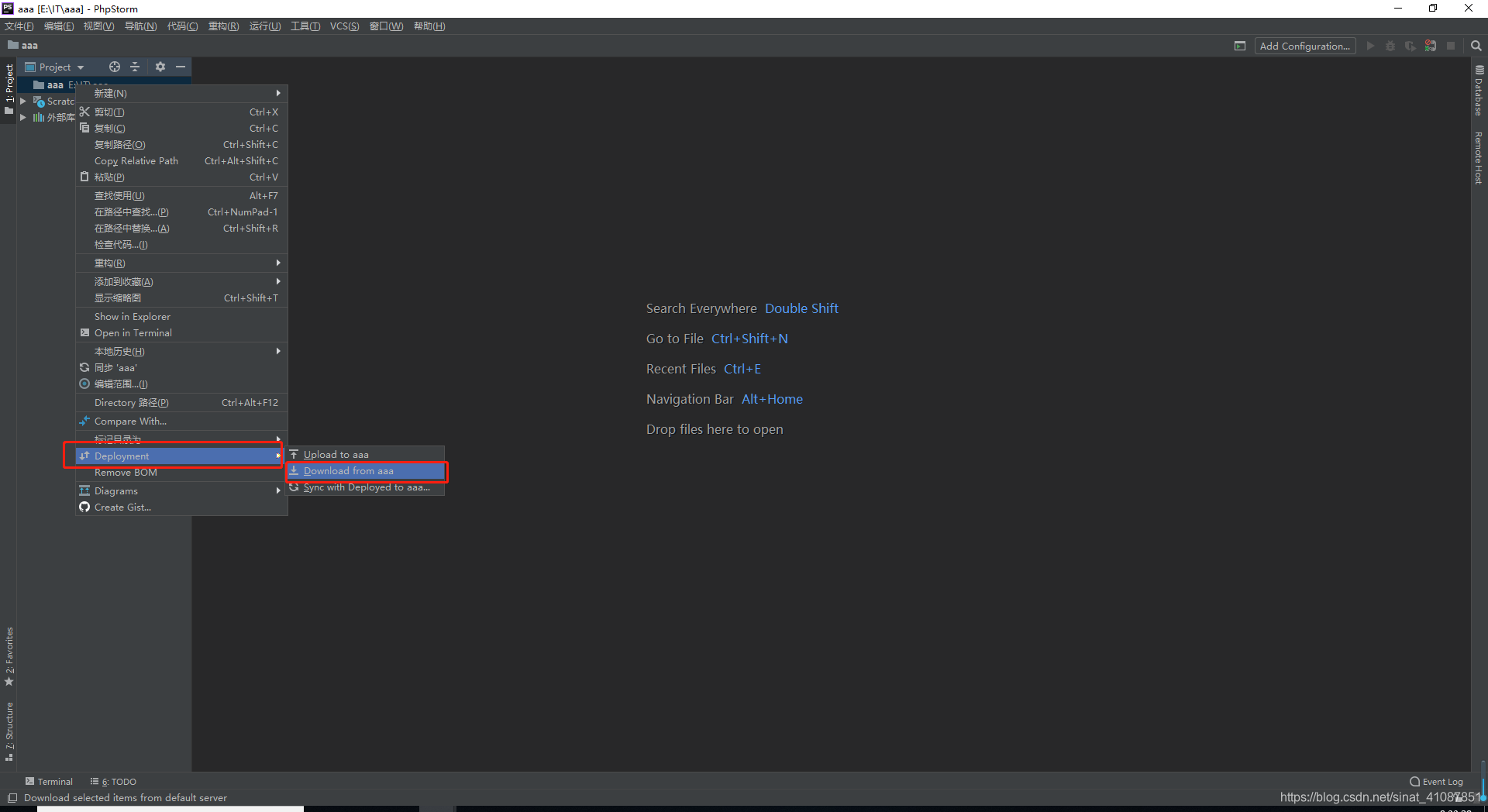Select 复制路径(O) menu entry

pos(181,145)
